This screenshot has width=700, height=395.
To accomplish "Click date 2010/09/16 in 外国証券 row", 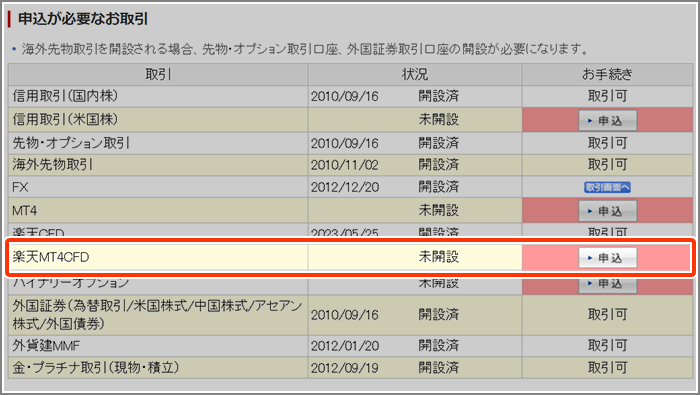I will [345, 315].
